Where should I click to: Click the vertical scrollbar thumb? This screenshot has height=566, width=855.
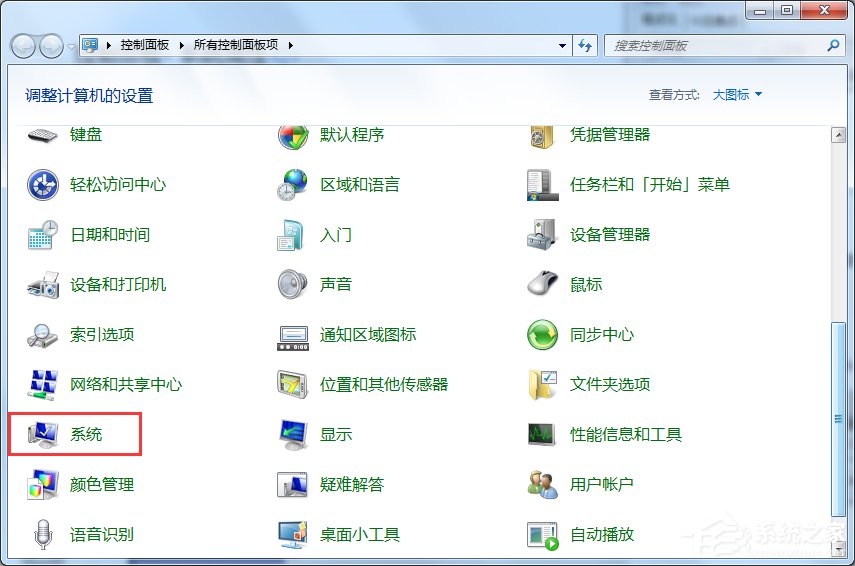838,419
